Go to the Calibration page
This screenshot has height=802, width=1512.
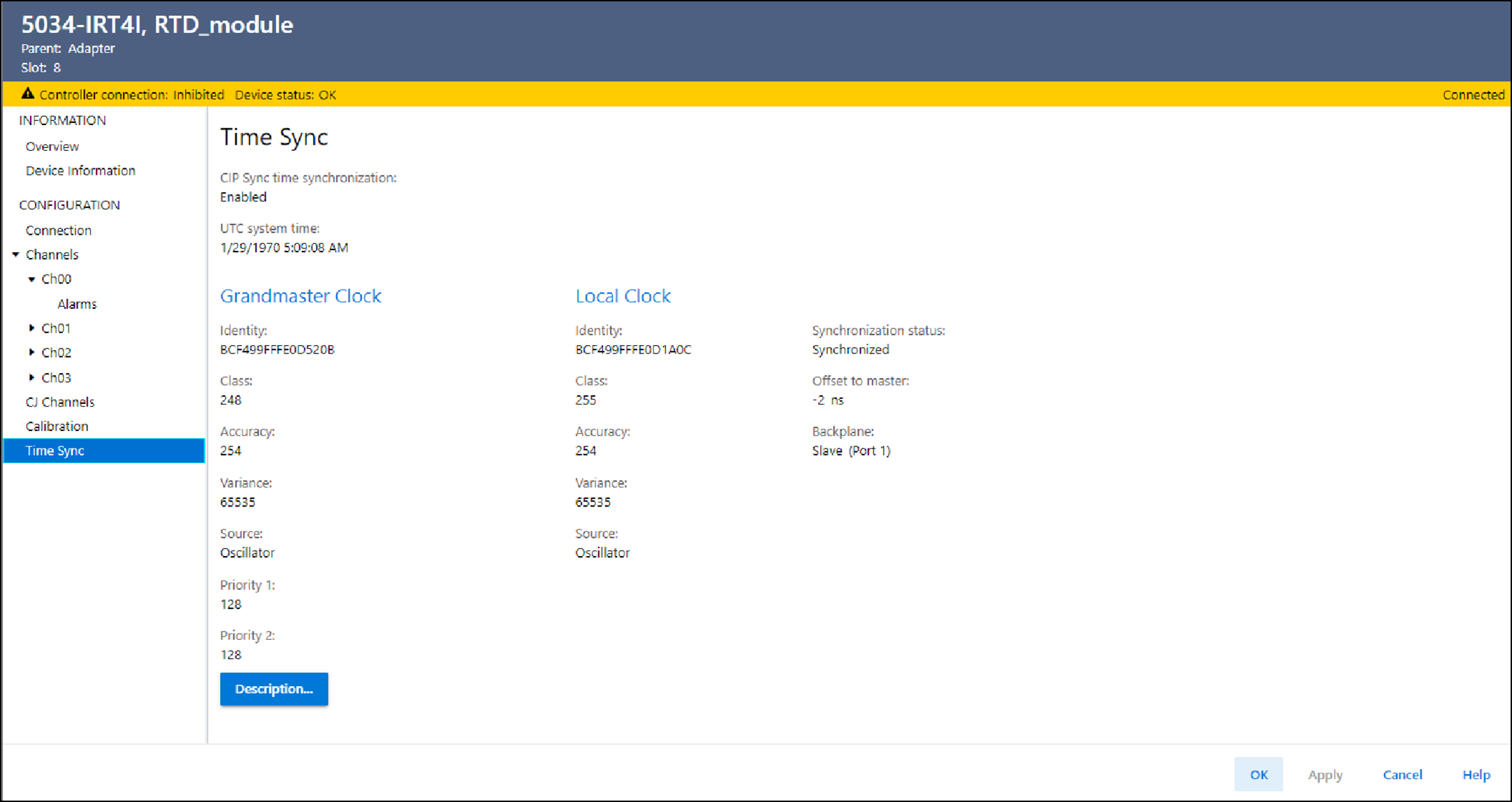(x=57, y=427)
